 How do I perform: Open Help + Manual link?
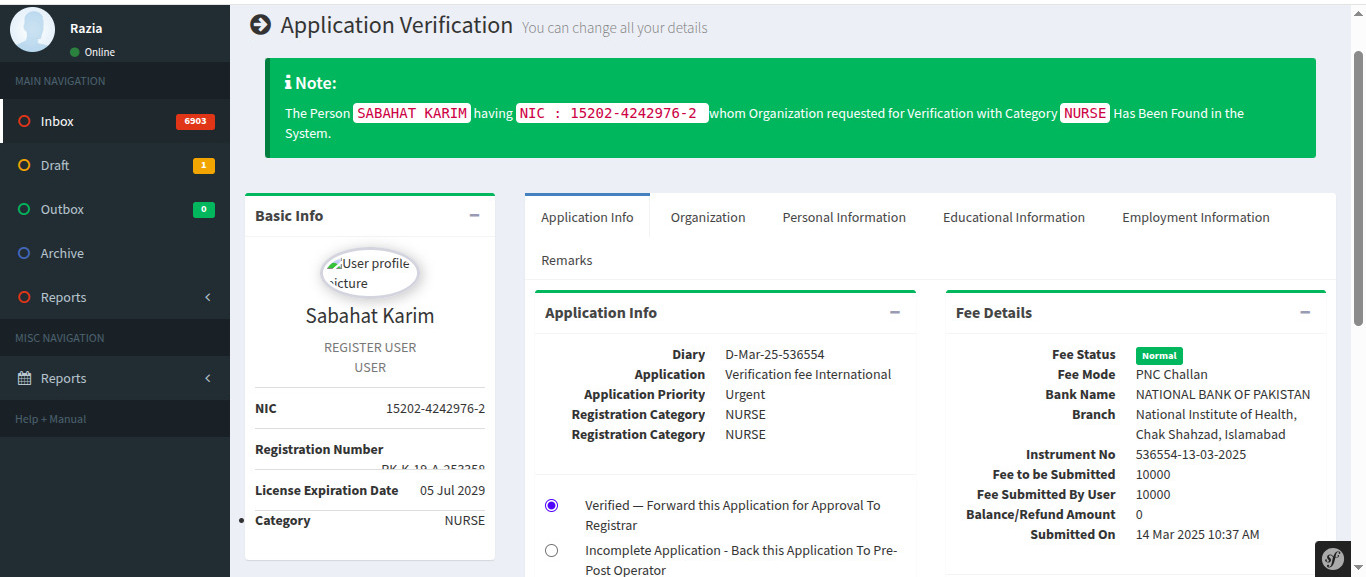point(51,419)
